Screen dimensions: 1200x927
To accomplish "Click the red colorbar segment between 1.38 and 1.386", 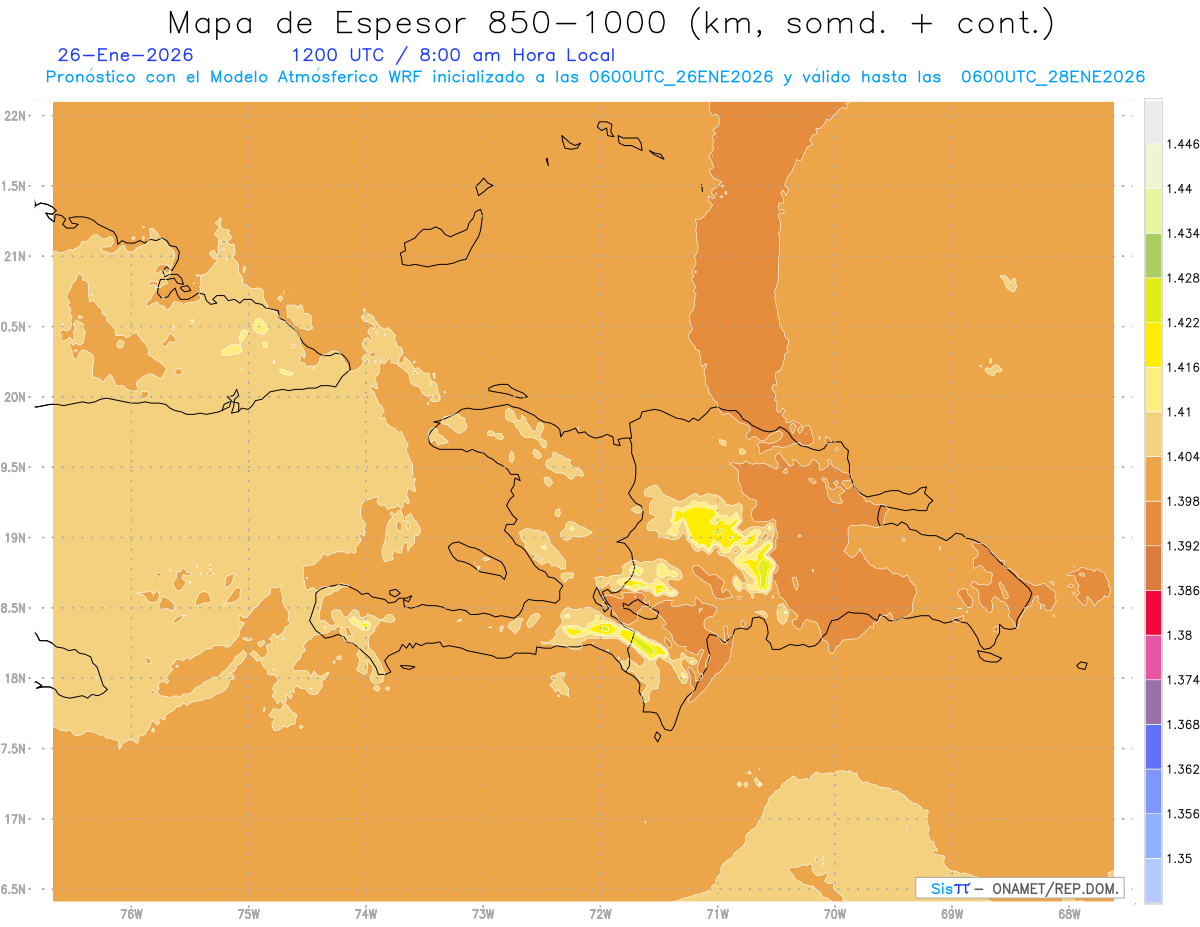I will tap(1153, 613).
